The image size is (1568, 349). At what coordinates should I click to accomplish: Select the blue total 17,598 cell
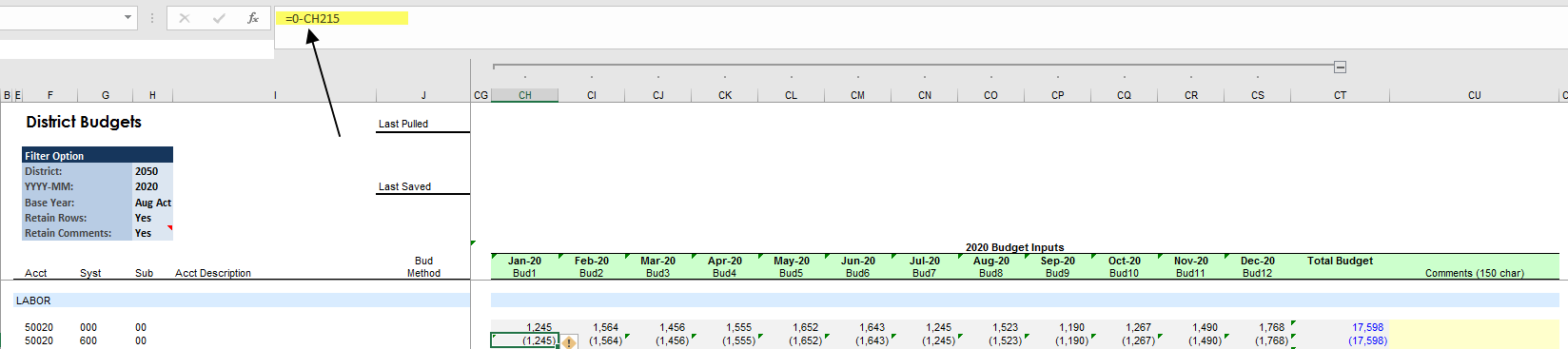tap(1341, 327)
